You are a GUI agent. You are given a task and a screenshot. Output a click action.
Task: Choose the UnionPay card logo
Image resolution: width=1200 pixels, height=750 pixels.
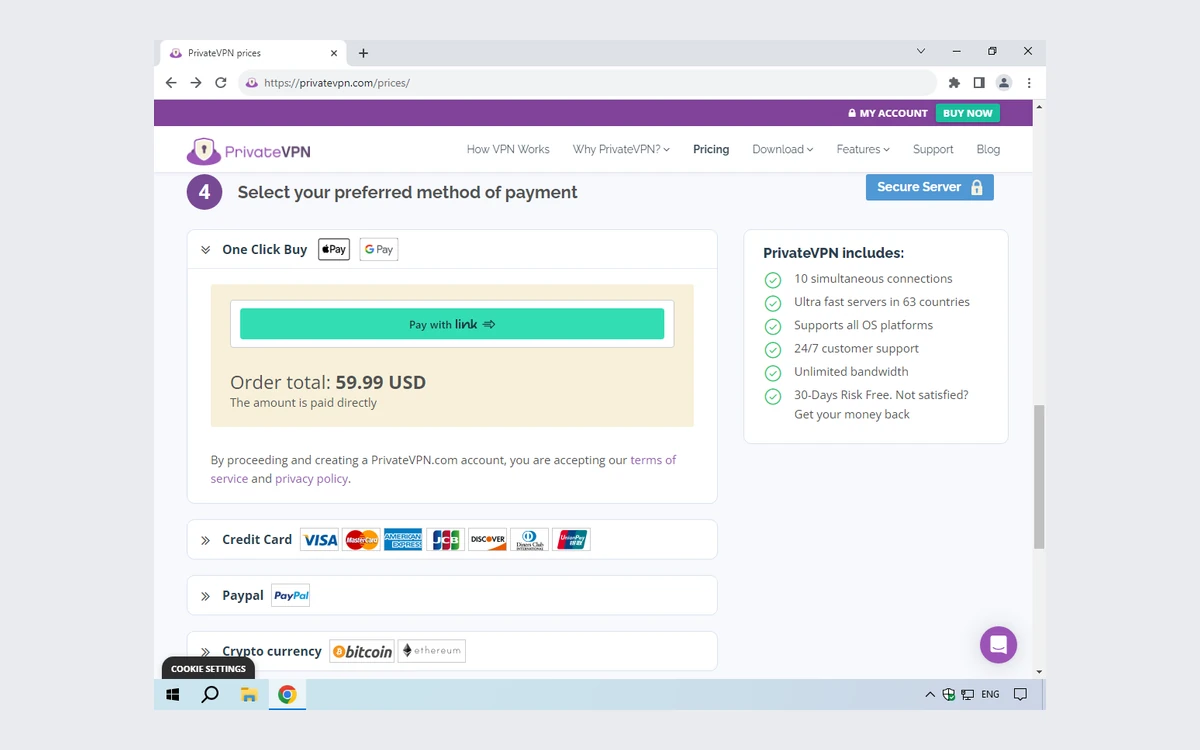[x=572, y=540]
